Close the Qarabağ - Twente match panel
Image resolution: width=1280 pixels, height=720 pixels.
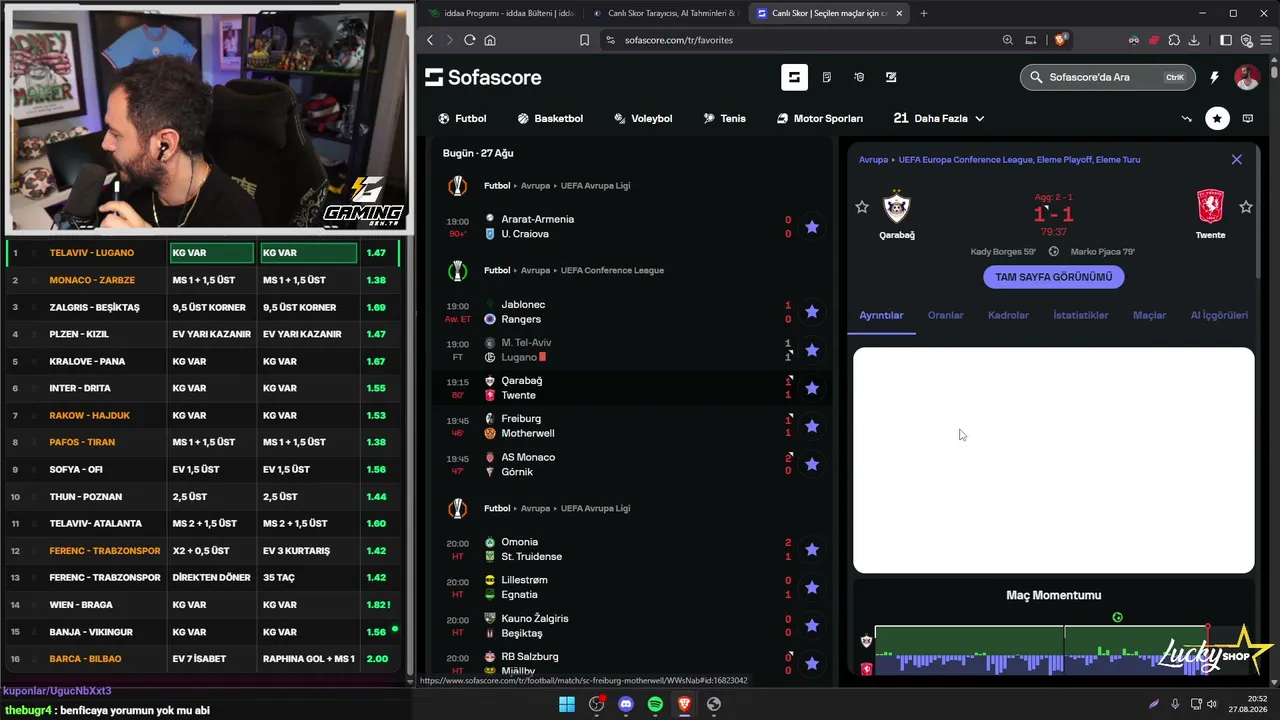coord(1237,159)
